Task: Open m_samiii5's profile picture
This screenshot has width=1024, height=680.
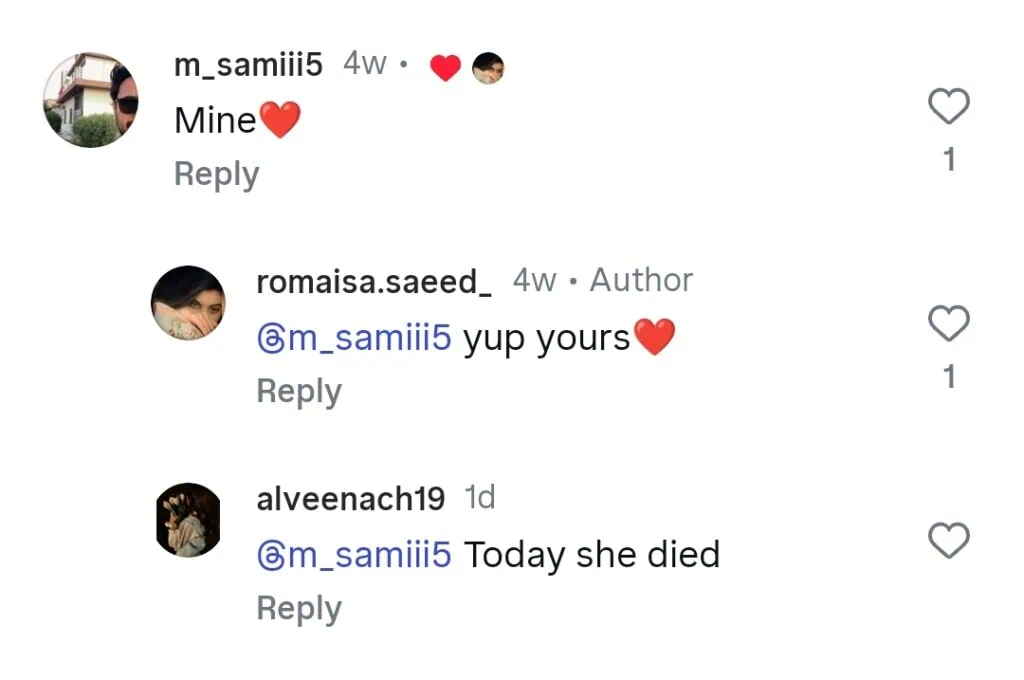Action: (91, 100)
